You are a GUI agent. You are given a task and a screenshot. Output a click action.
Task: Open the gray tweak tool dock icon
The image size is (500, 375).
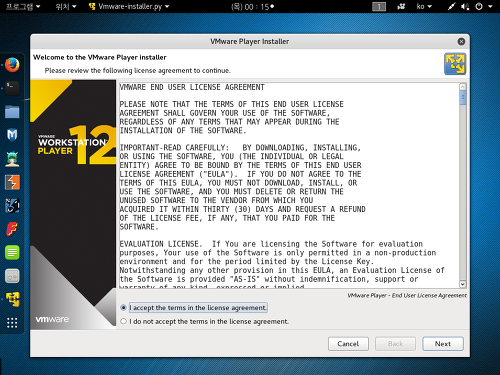pyautogui.click(x=12, y=276)
